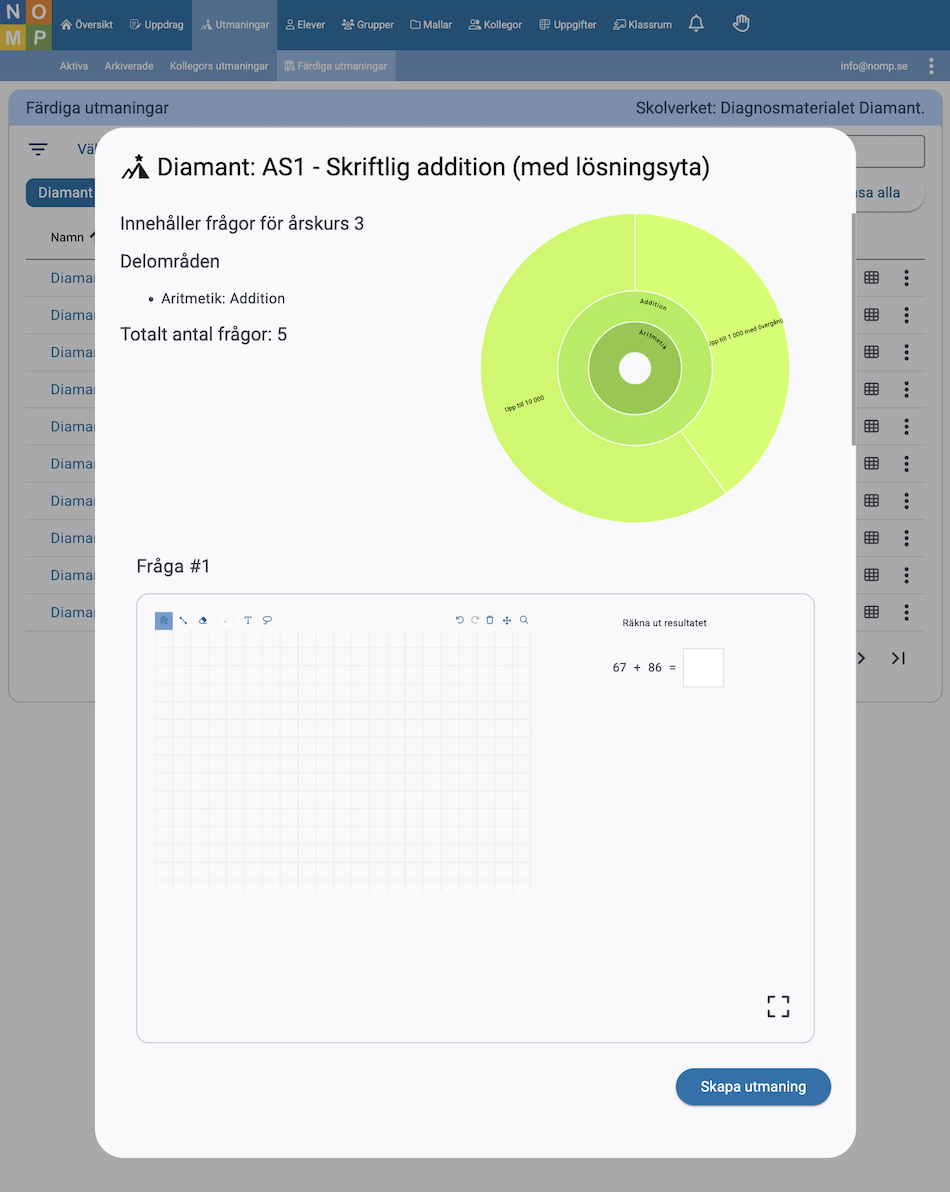Open Uppdrag in the top navigation
The image size is (950, 1192).
click(x=157, y=25)
